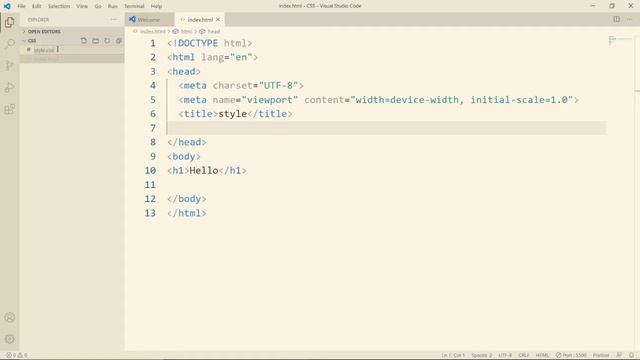The width and height of the screenshot is (640, 360).
Task: Click New File icon in CSS folder
Action: 84,40
